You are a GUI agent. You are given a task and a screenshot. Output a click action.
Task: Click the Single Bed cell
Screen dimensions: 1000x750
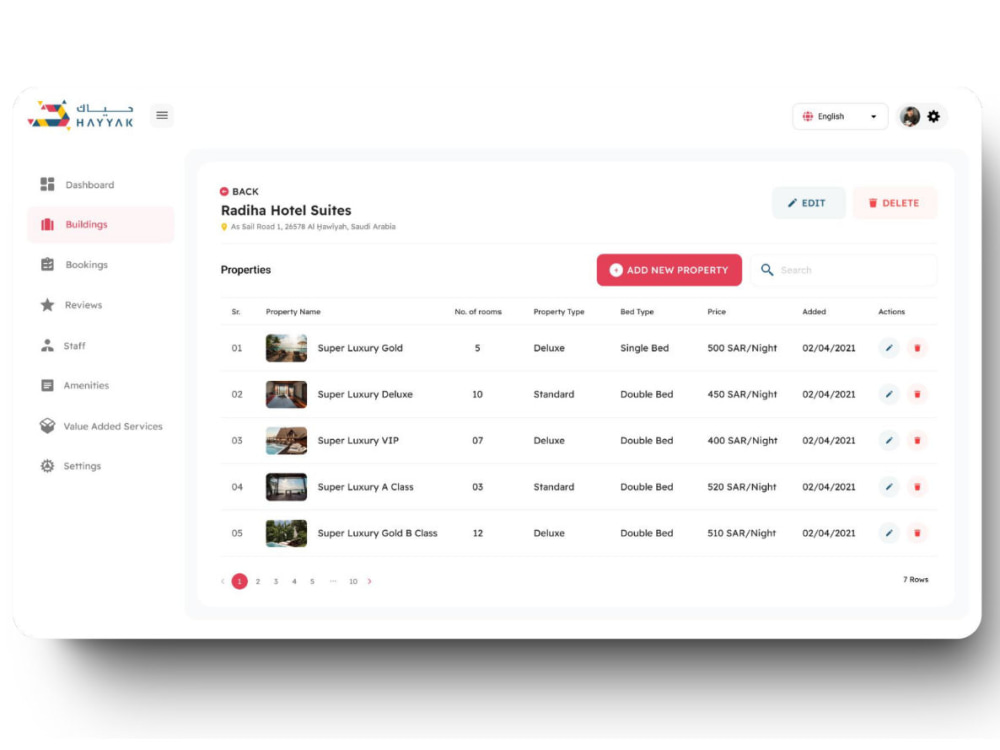pyautogui.click(x=644, y=348)
